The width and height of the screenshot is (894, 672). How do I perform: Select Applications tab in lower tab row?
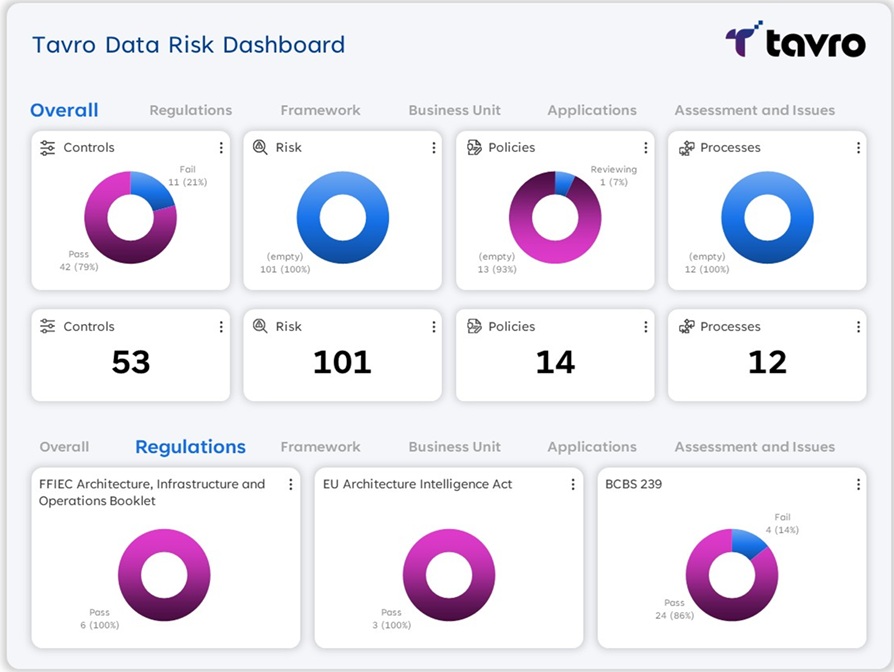click(591, 447)
